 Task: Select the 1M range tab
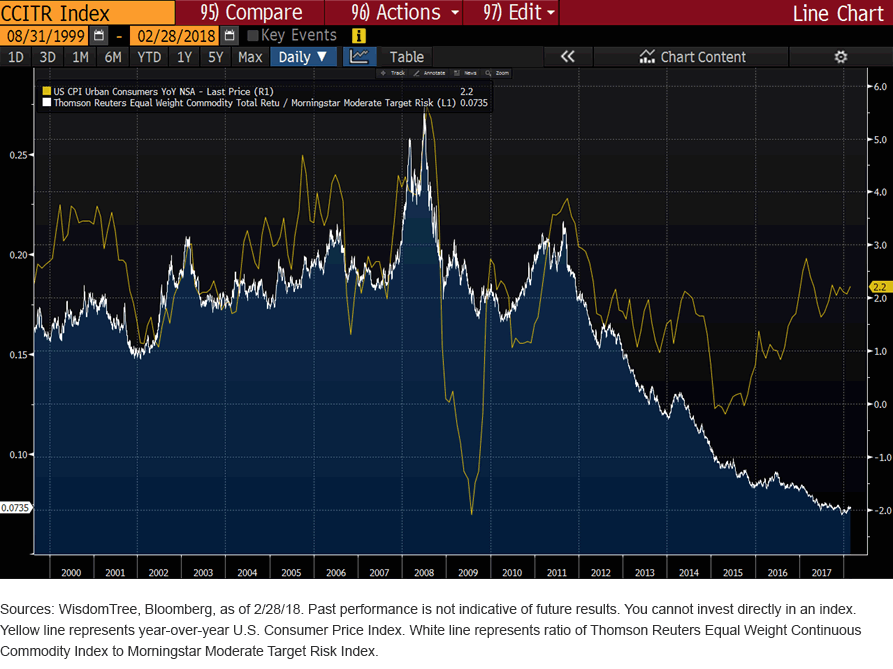pyautogui.click(x=80, y=57)
